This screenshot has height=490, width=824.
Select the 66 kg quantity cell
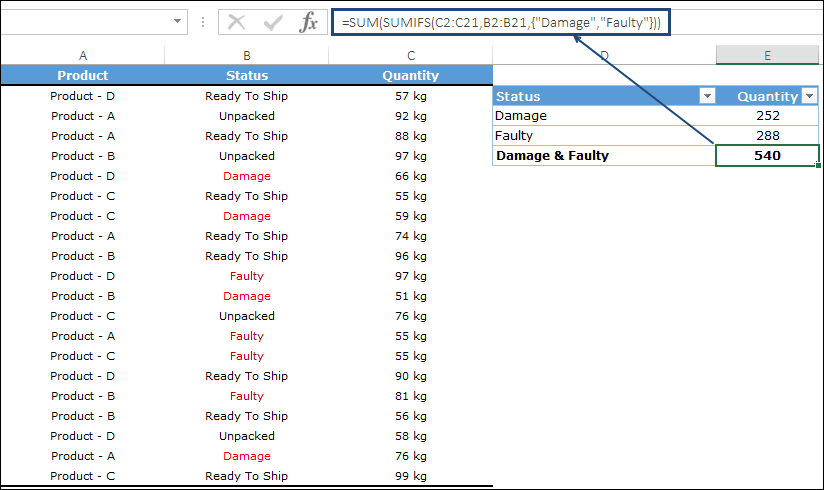click(x=410, y=176)
